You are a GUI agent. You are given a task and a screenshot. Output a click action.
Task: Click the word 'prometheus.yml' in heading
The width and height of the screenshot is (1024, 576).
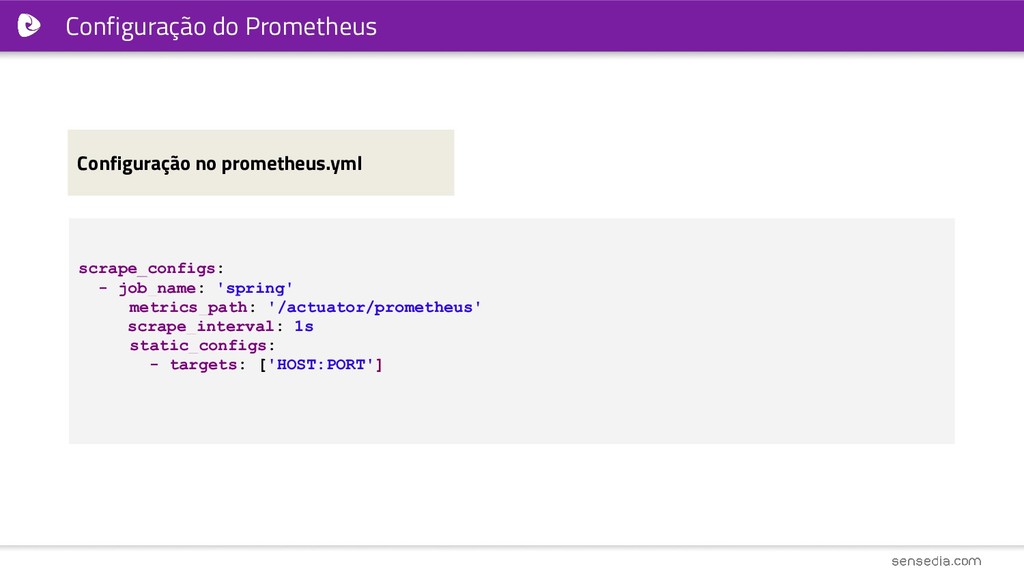click(291, 163)
